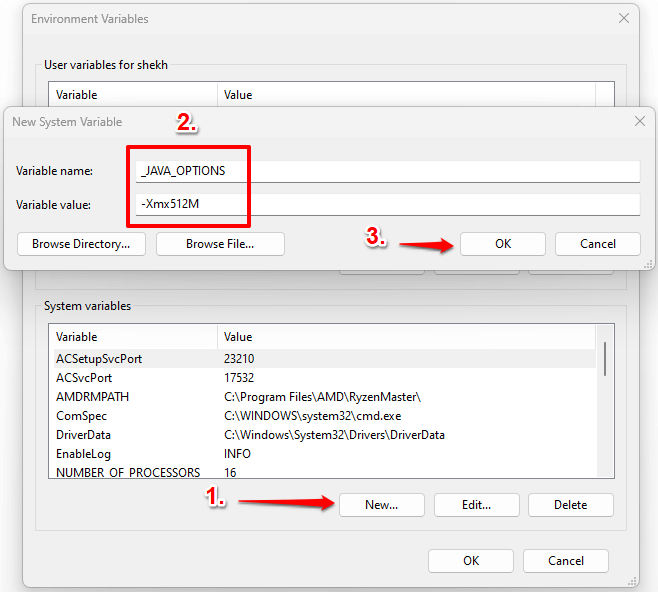Delete the selected system variable

coord(571,505)
